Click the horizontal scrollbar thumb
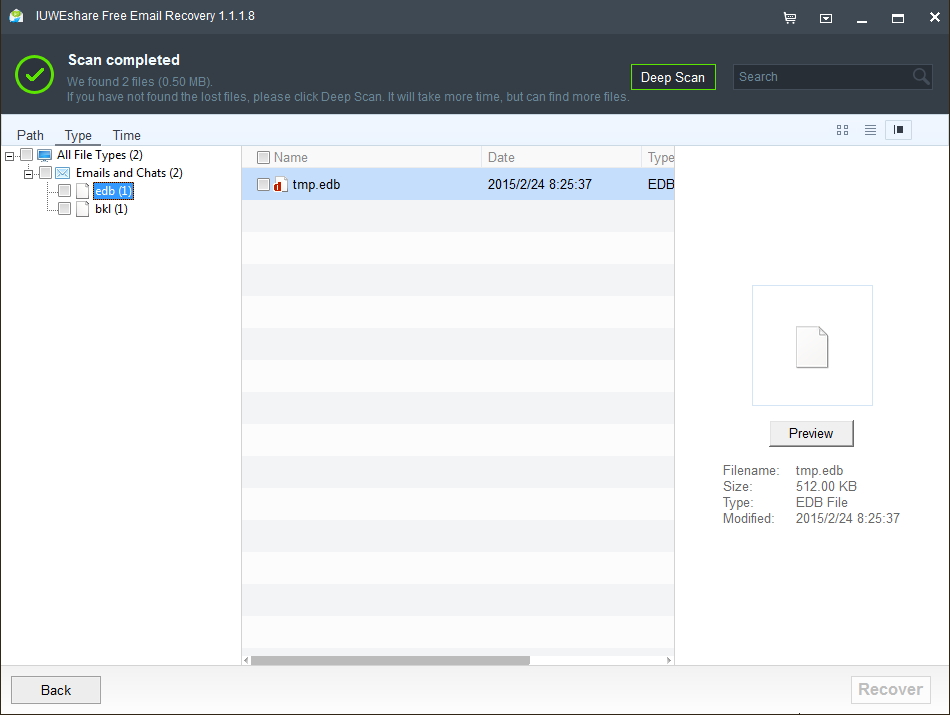The height and width of the screenshot is (715, 950). click(390, 660)
